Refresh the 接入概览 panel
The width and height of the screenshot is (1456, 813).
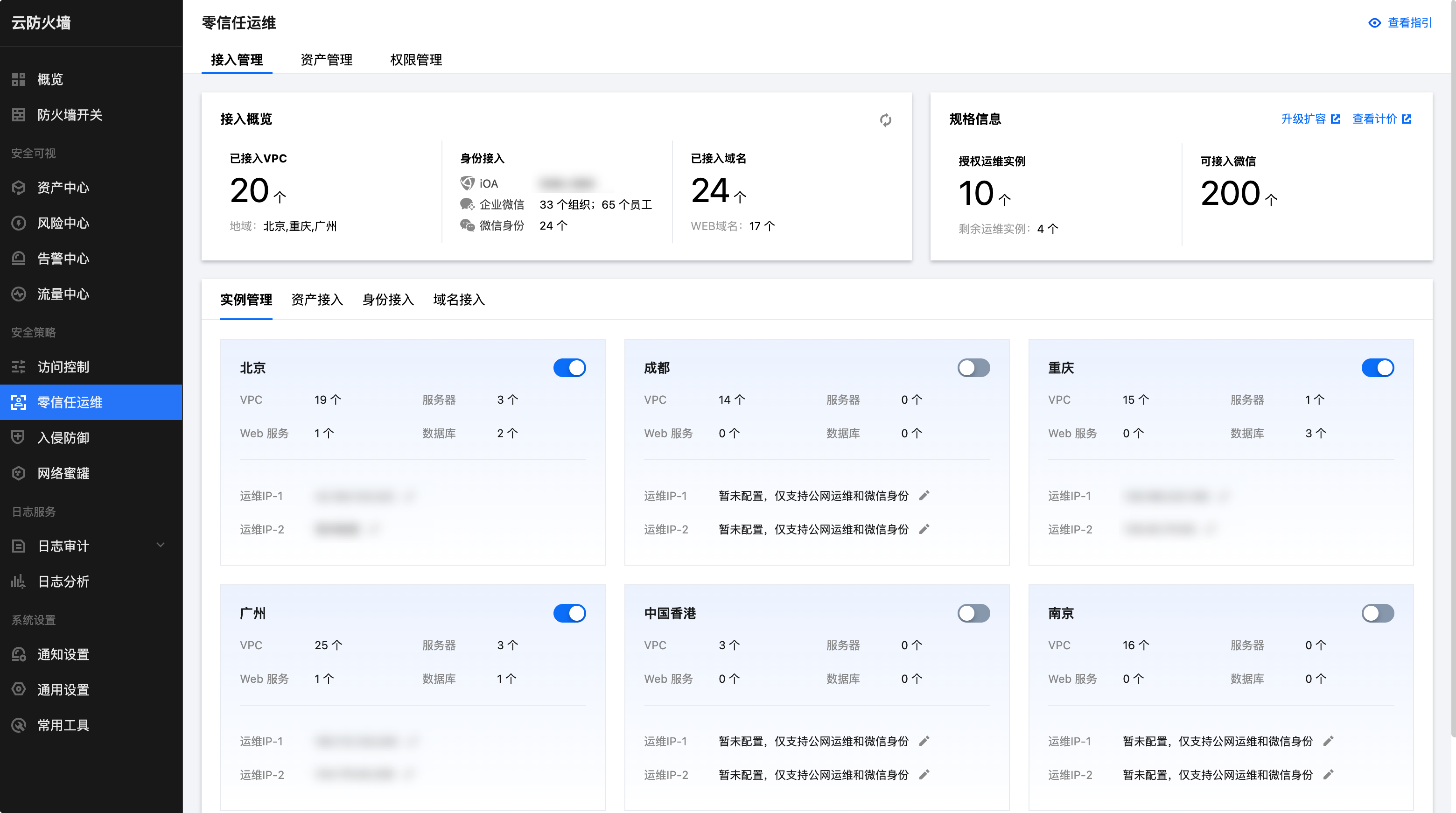(x=886, y=120)
